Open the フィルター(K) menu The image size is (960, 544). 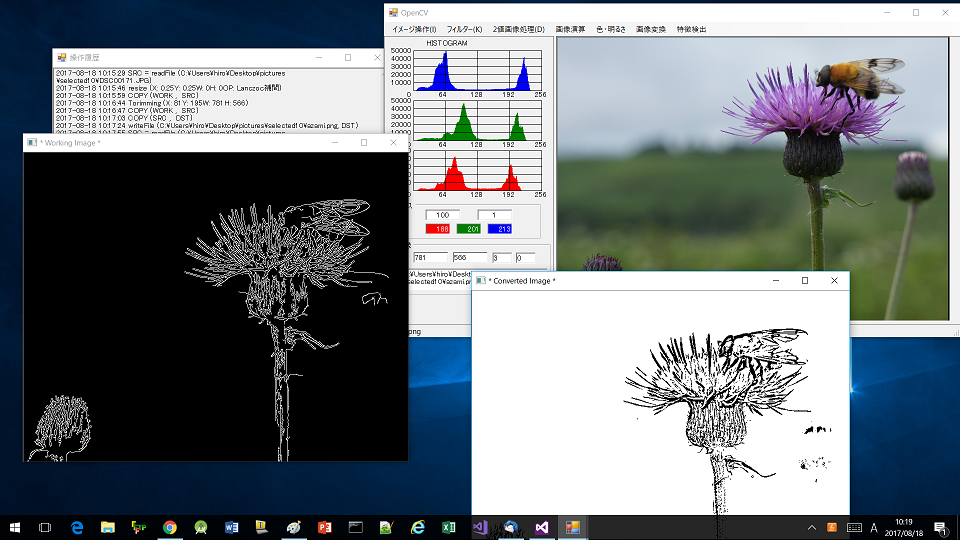pyautogui.click(x=464, y=29)
